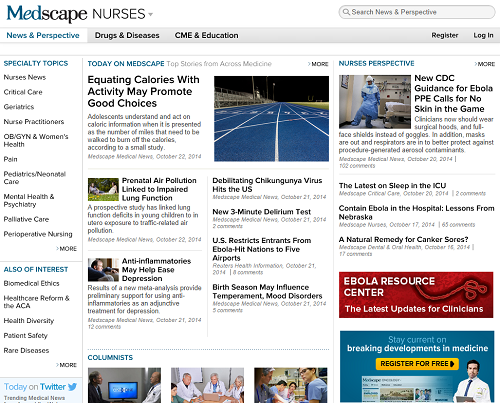Click the blue running track photo
The image size is (500, 403).
(x=271, y=119)
